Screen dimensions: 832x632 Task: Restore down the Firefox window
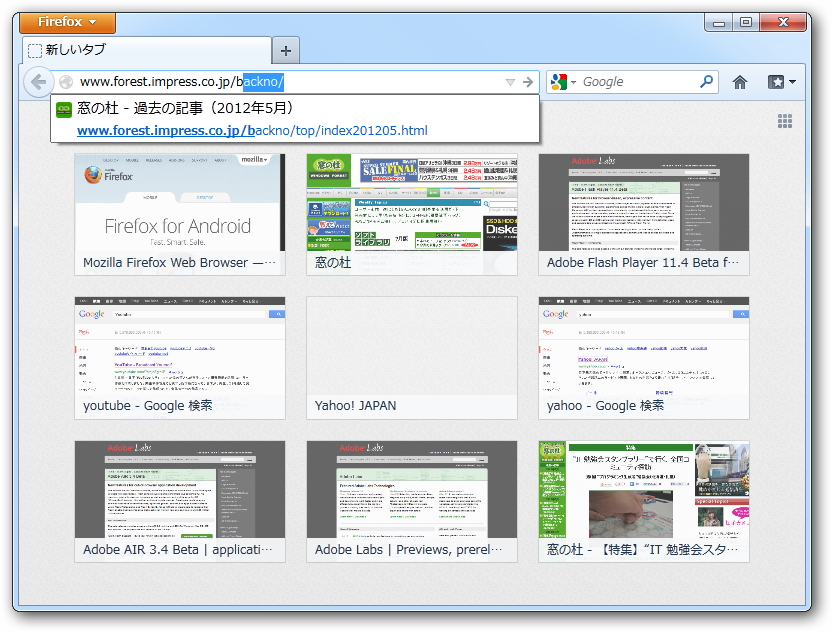pos(746,22)
